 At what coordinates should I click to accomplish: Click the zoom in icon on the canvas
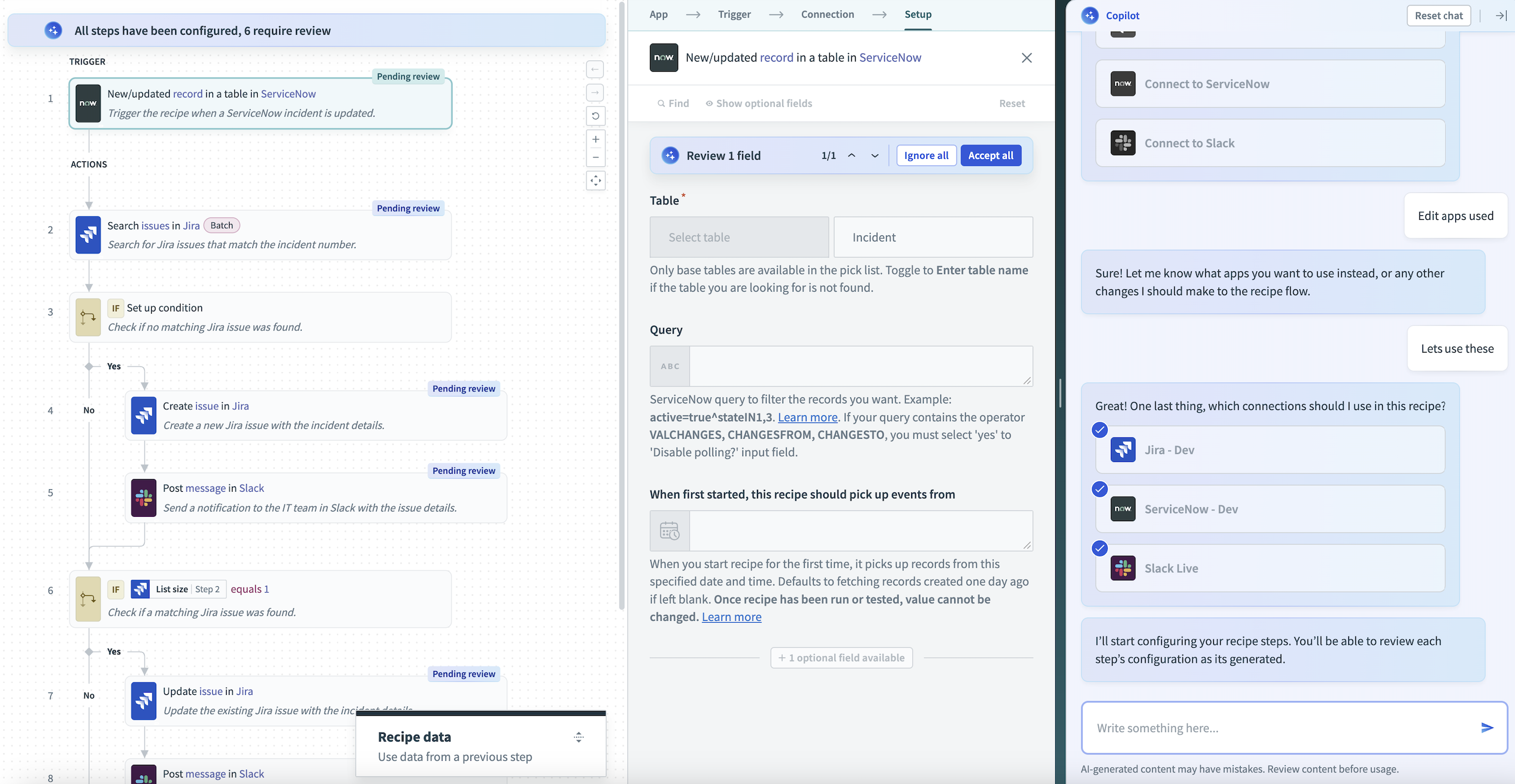pos(595,139)
